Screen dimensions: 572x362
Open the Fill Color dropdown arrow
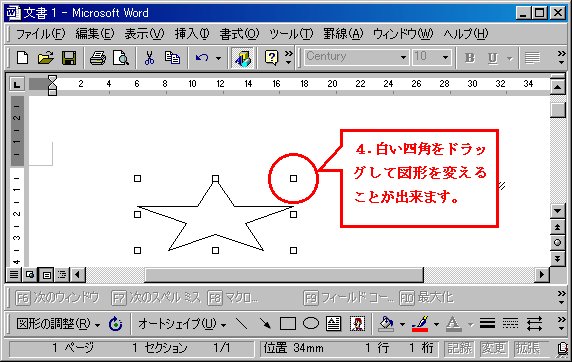402,324
